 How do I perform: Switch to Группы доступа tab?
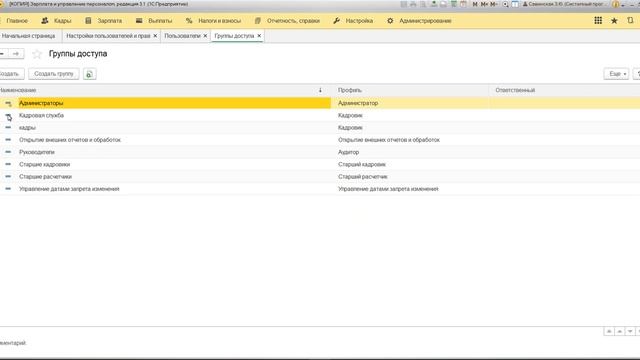(234, 36)
